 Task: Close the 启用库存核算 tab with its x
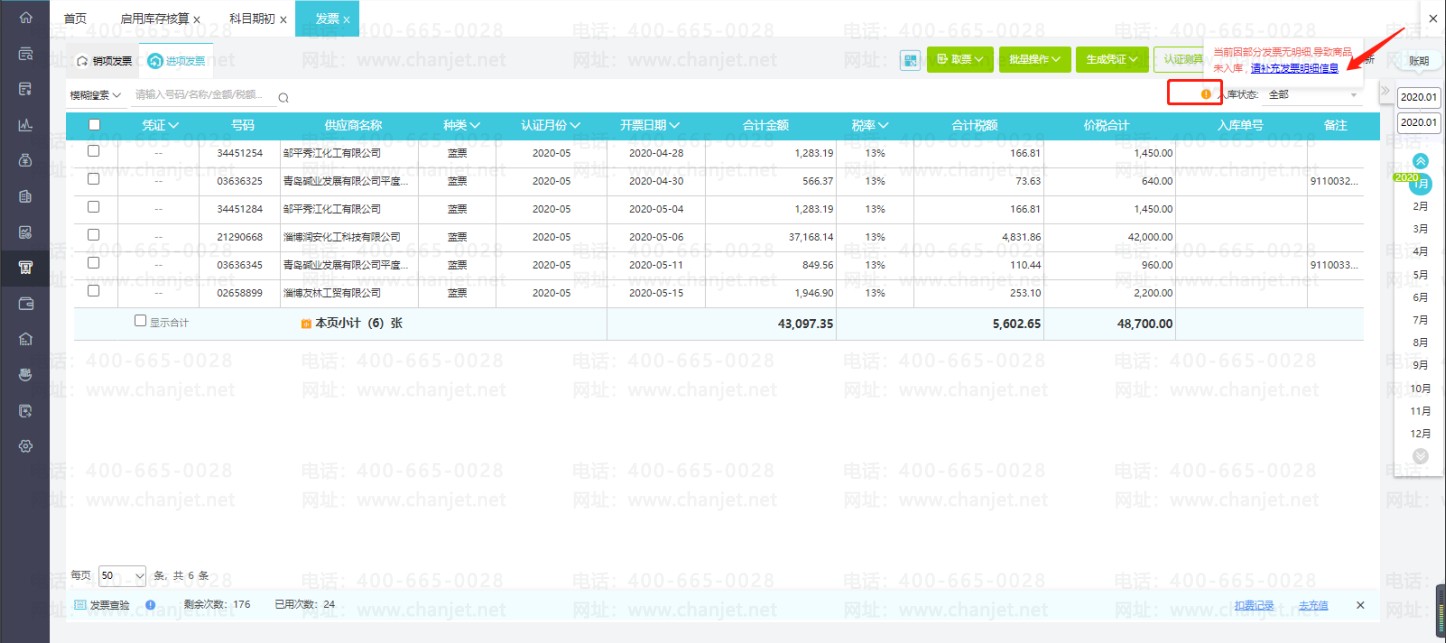(197, 20)
